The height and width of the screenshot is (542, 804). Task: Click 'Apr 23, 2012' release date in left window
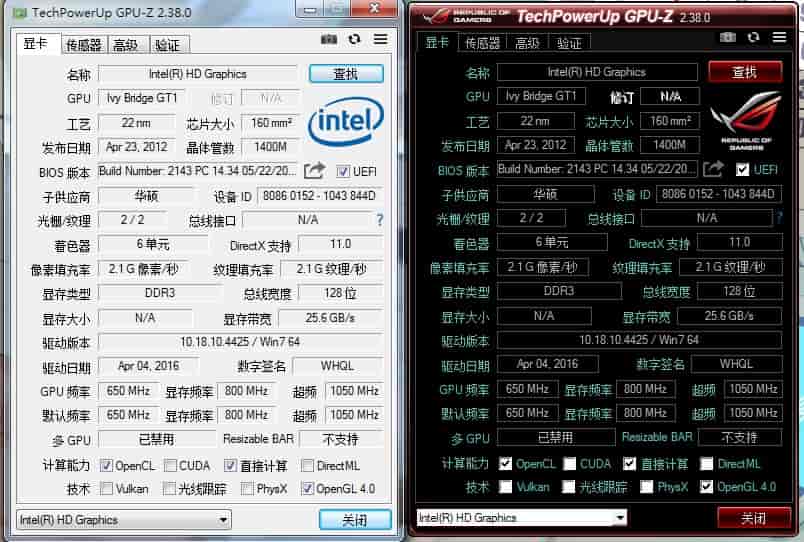click(x=136, y=147)
